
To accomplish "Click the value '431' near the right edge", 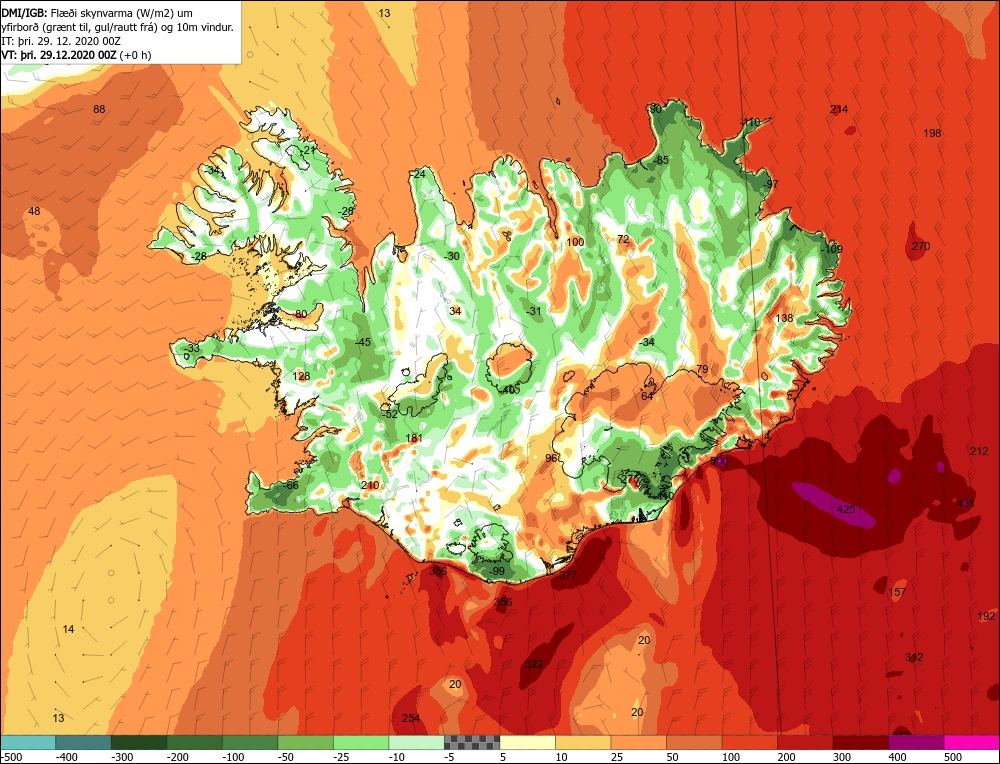I will pyautogui.click(x=966, y=503).
